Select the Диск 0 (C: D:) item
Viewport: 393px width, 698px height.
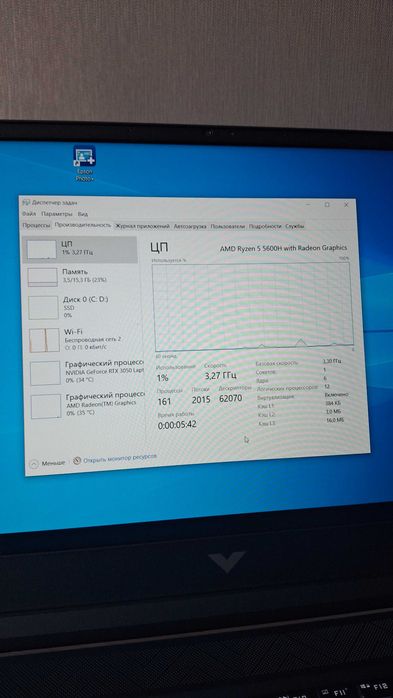coord(82,307)
